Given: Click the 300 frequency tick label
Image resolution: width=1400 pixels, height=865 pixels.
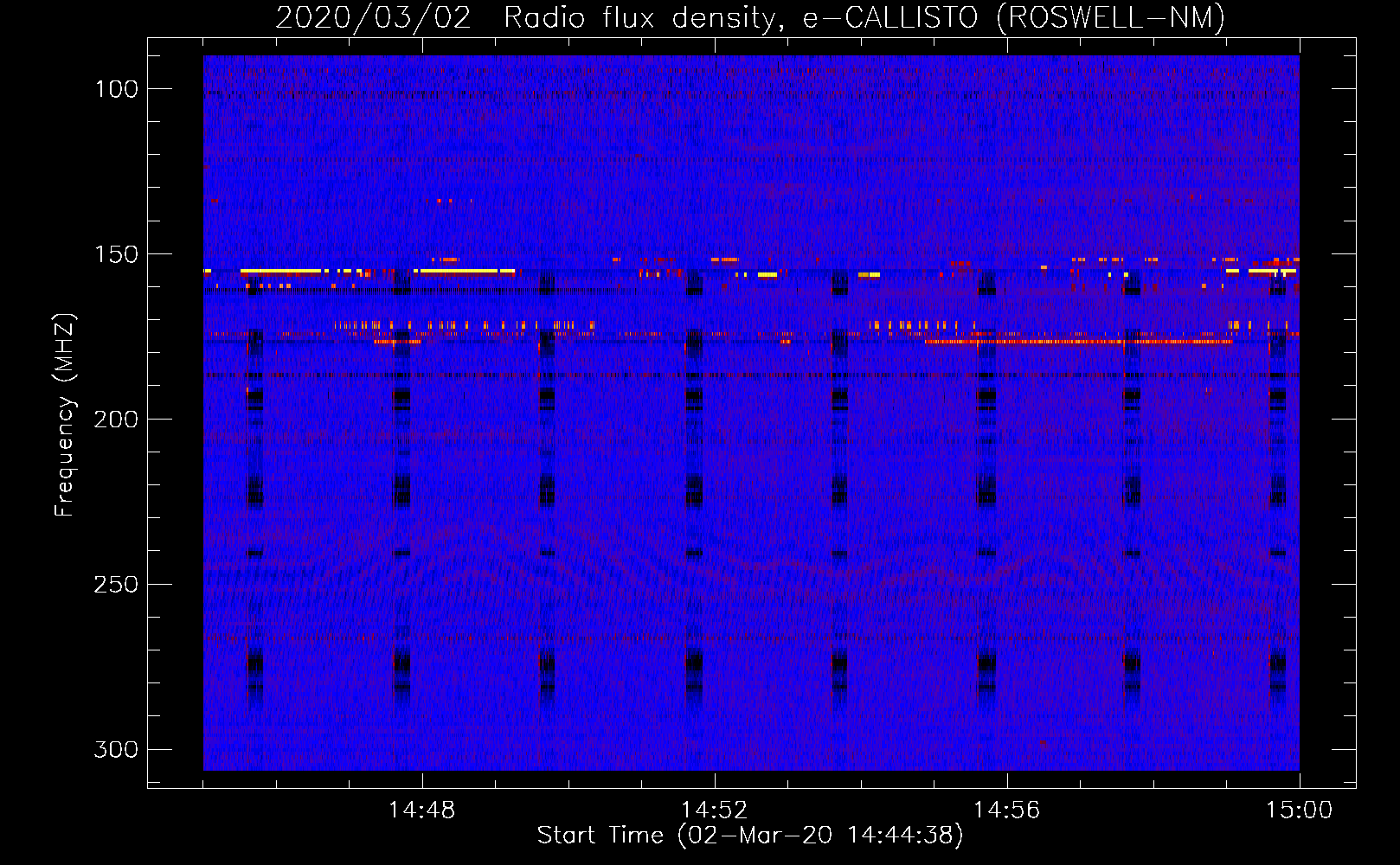Looking at the screenshot, I should click(x=116, y=749).
